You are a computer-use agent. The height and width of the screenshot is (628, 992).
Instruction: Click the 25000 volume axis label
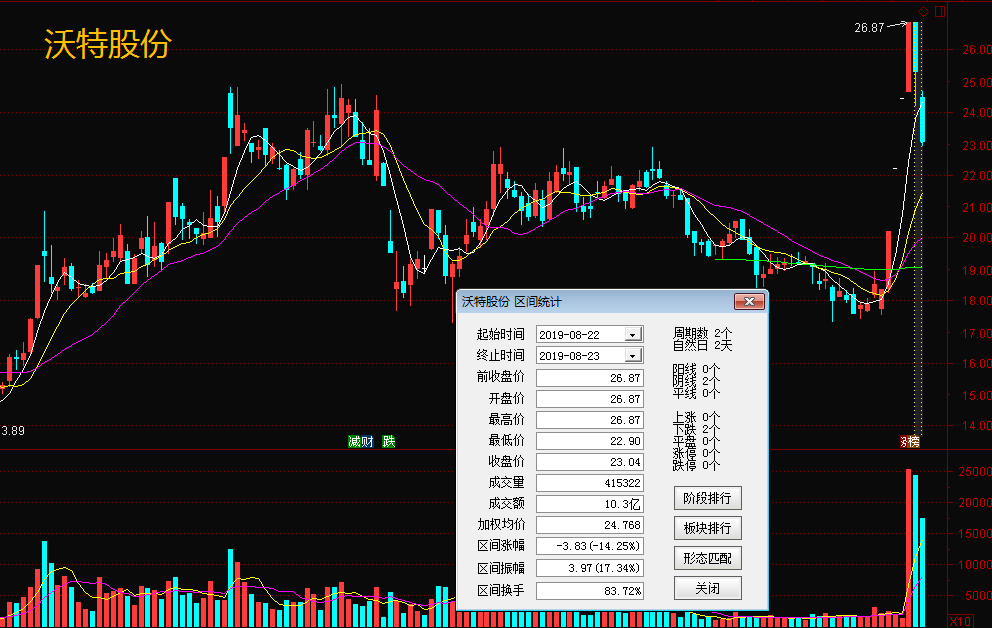click(x=975, y=472)
